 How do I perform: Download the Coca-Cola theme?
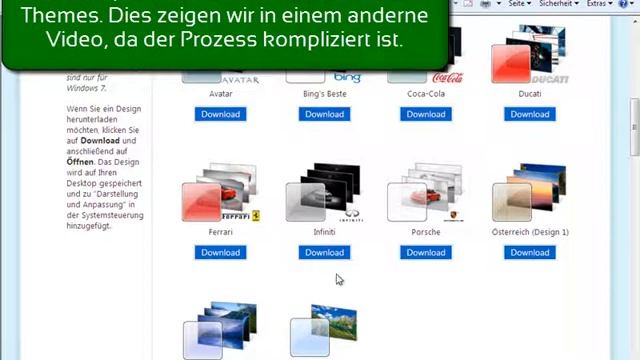click(426, 114)
